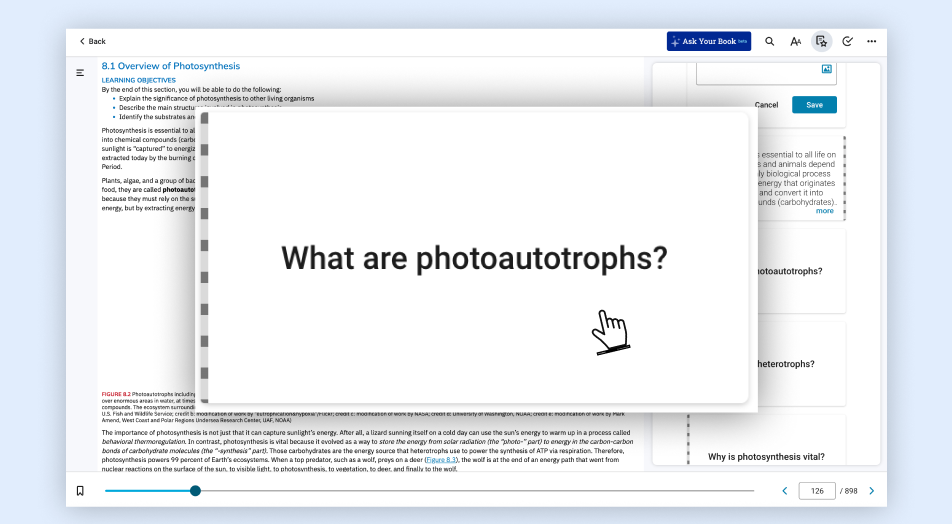Click the flashcard text input box
952x524 pixels.
766,74
